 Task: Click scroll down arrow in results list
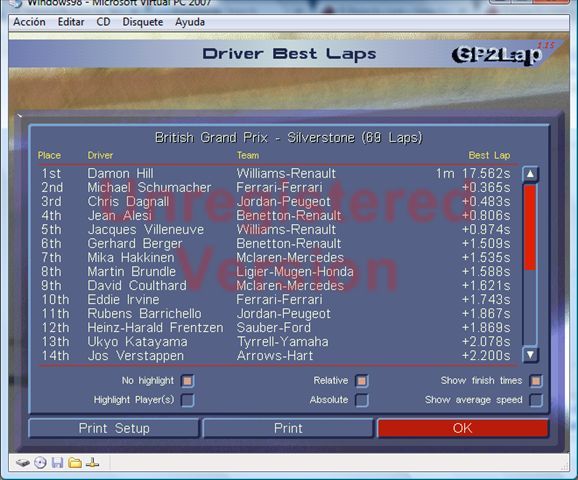pos(530,355)
